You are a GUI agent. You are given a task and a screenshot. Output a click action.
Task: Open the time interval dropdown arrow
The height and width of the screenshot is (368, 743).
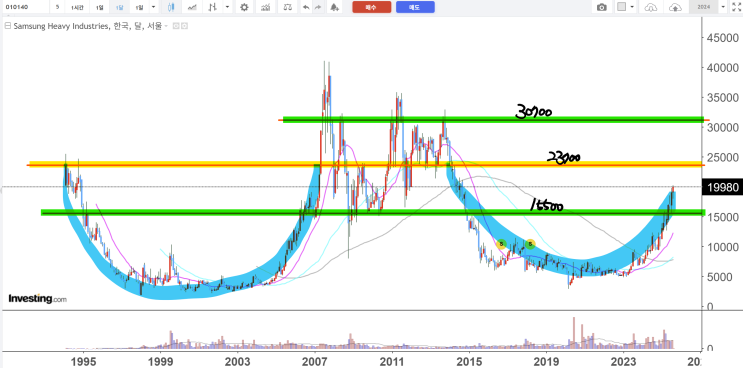tap(153, 7)
